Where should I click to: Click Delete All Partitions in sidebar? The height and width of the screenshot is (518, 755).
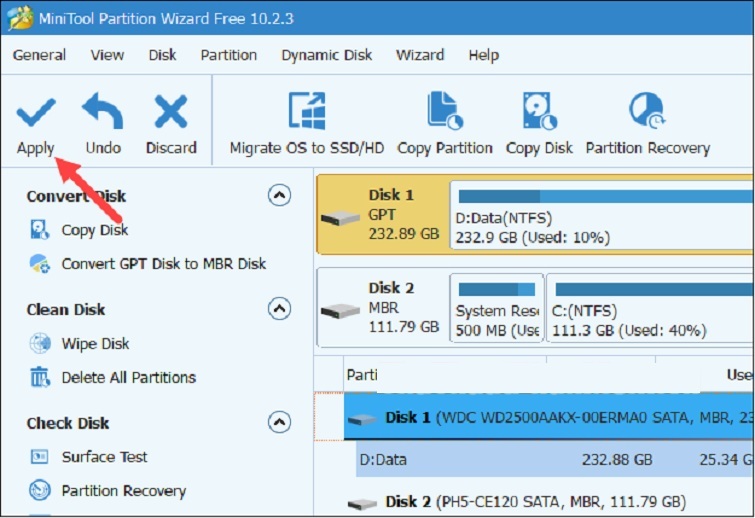(128, 377)
